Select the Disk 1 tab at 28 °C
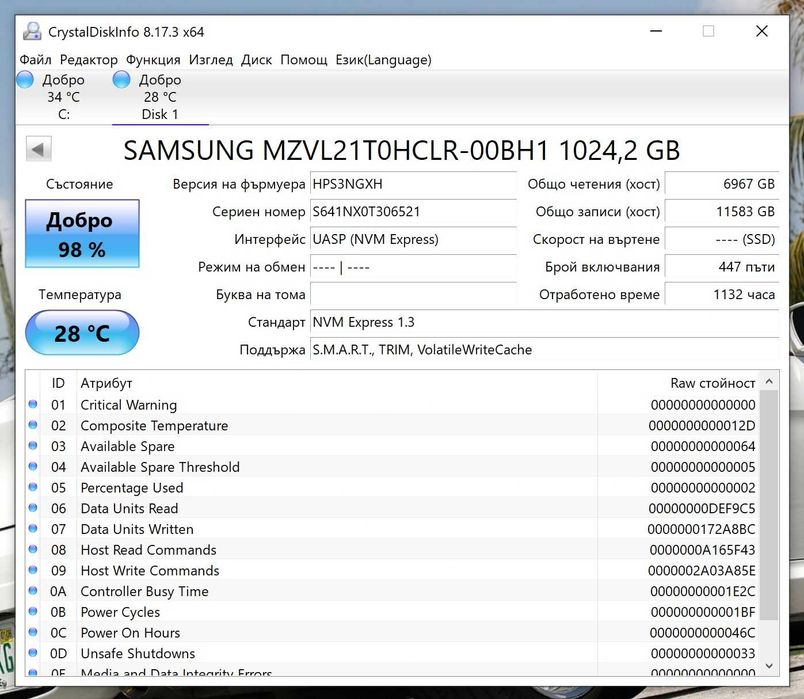The width and height of the screenshot is (804, 699). pos(160,96)
